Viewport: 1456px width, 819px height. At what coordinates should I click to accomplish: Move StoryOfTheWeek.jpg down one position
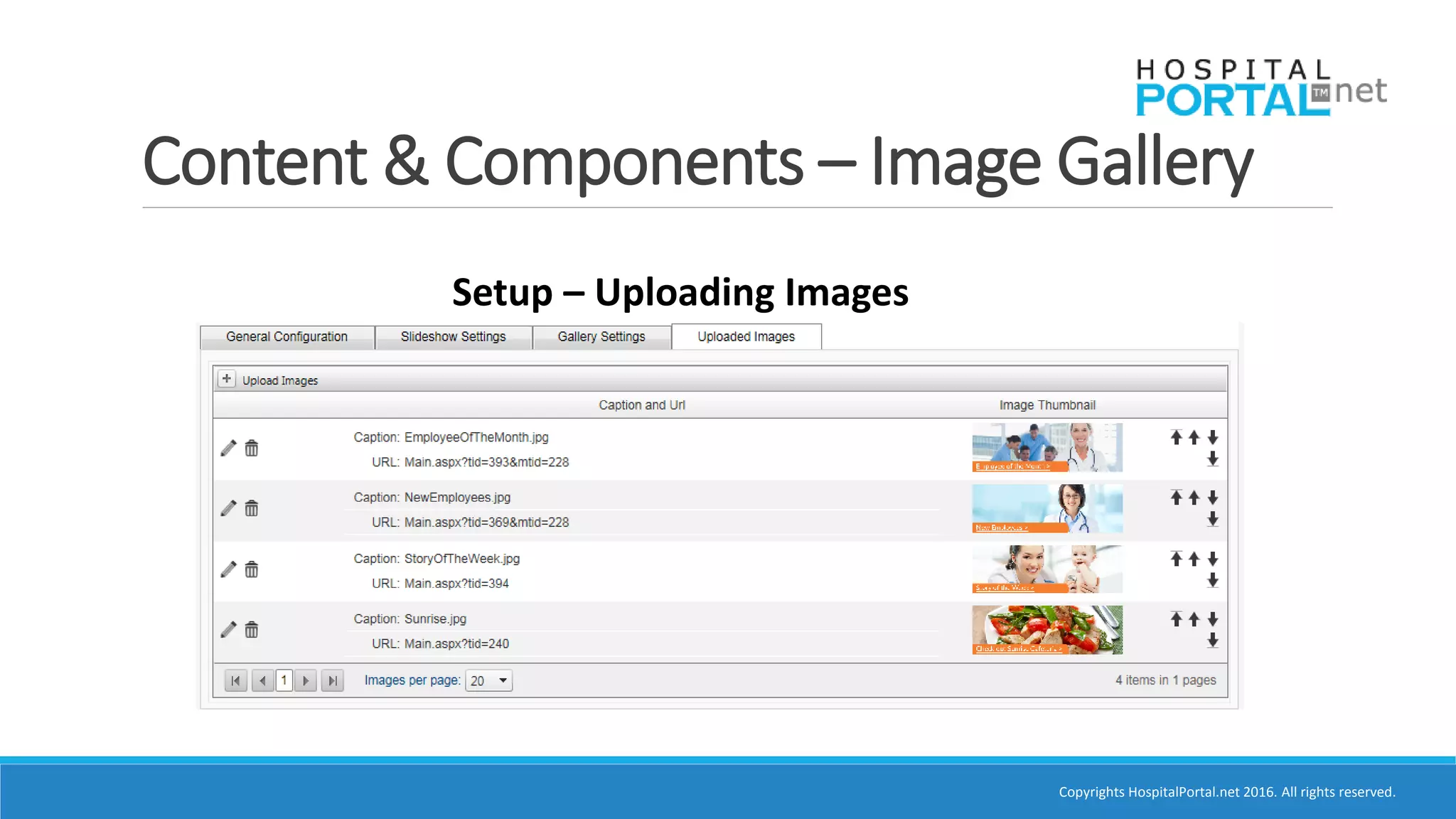[1213, 559]
